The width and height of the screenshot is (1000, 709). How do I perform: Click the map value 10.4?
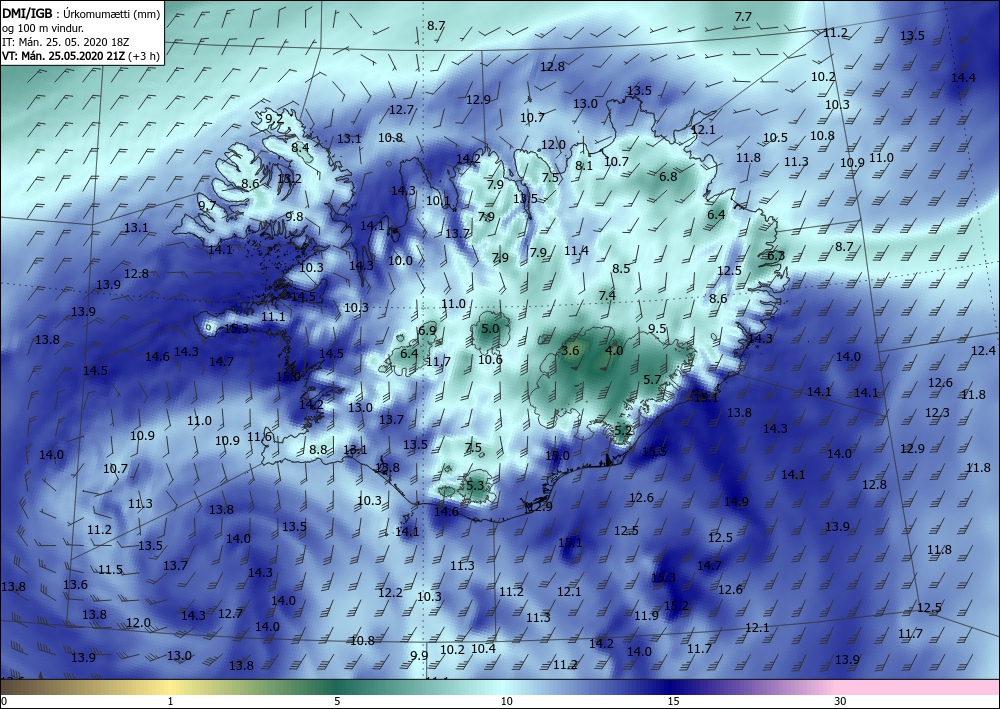pyautogui.click(x=483, y=648)
